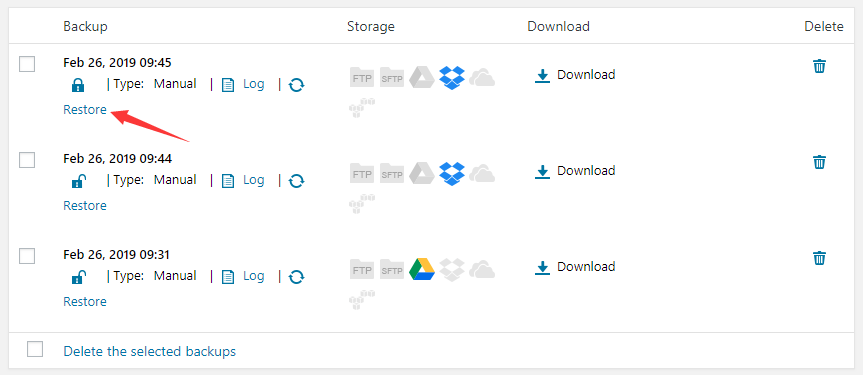Viewport: 863px width, 375px height.
Task: Click the Google Drive icon for the 09:31 backup
Action: click(x=422, y=269)
